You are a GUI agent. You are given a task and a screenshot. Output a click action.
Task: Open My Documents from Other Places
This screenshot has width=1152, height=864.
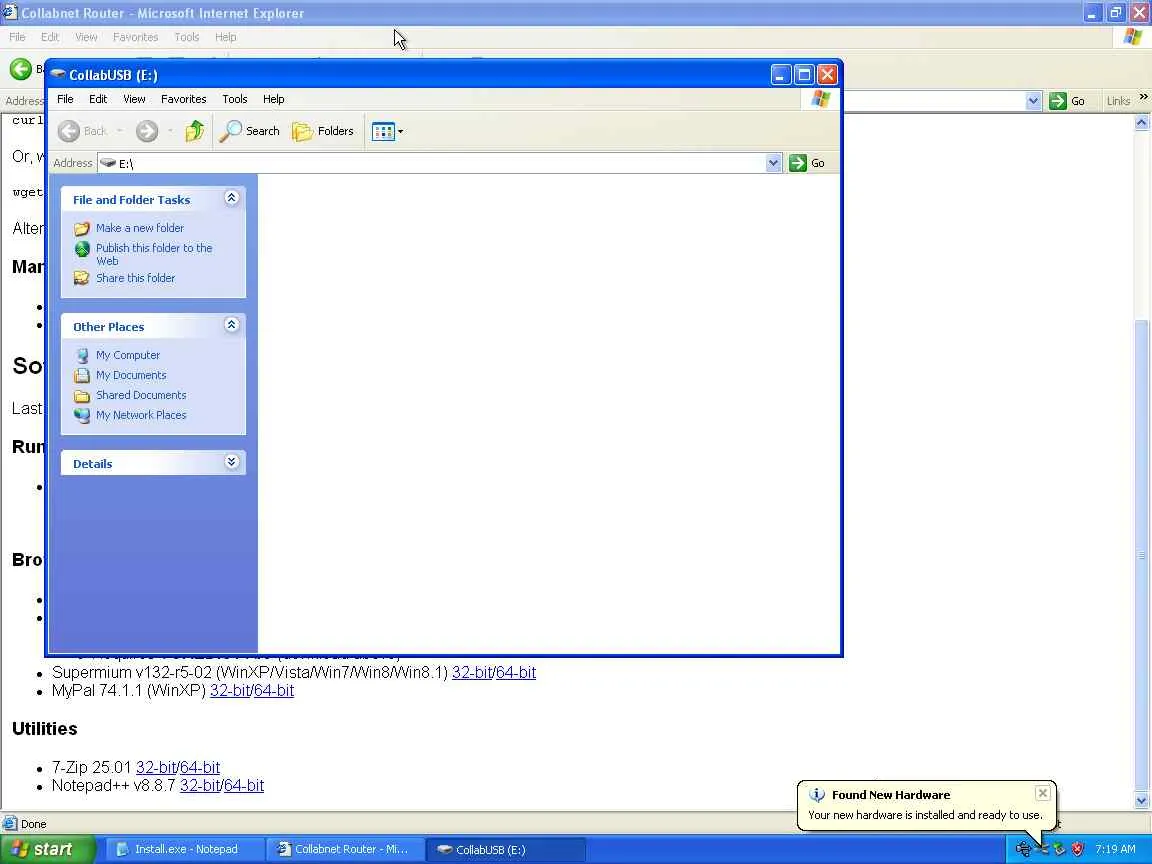click(131, 375)
